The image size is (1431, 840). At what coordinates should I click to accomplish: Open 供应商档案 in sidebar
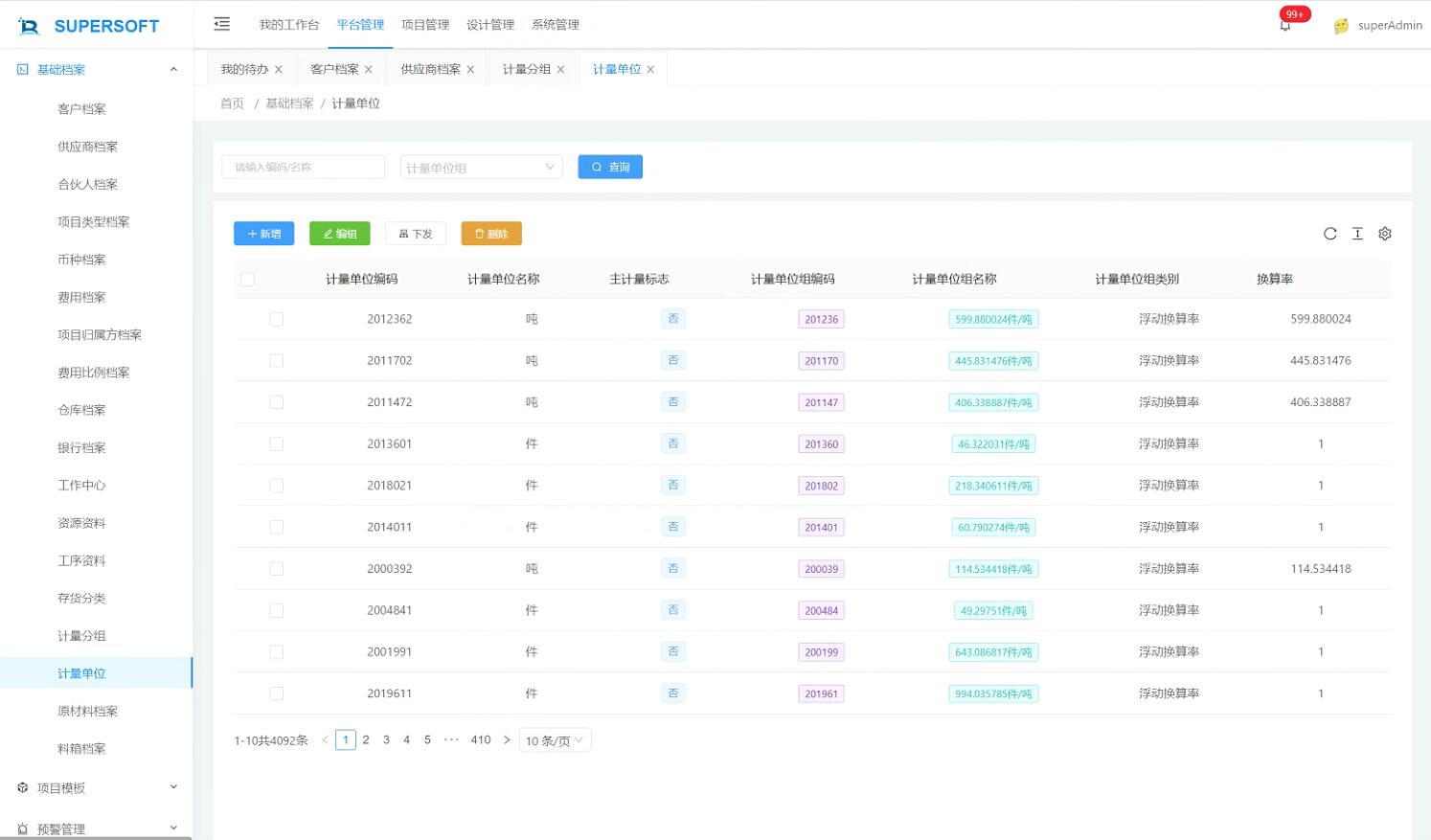coord(88,147)
